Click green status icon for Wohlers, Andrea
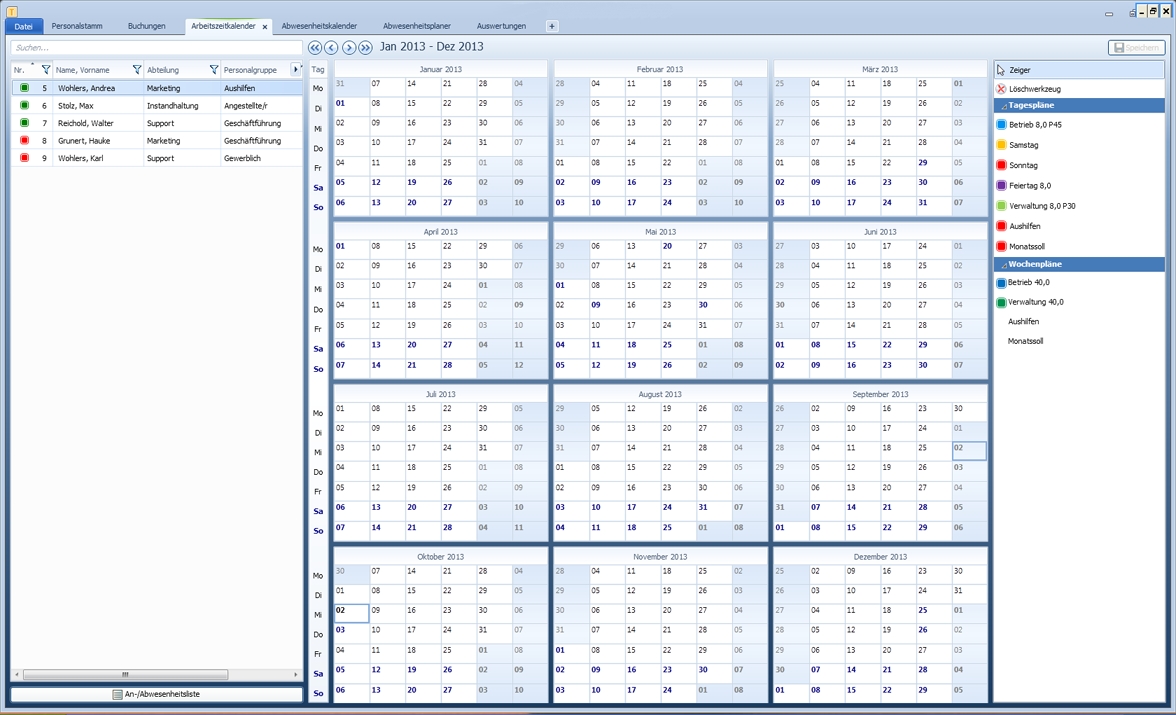Image resolution: width=1176 pixels, height=715 pixels. [x=24, y=88]
